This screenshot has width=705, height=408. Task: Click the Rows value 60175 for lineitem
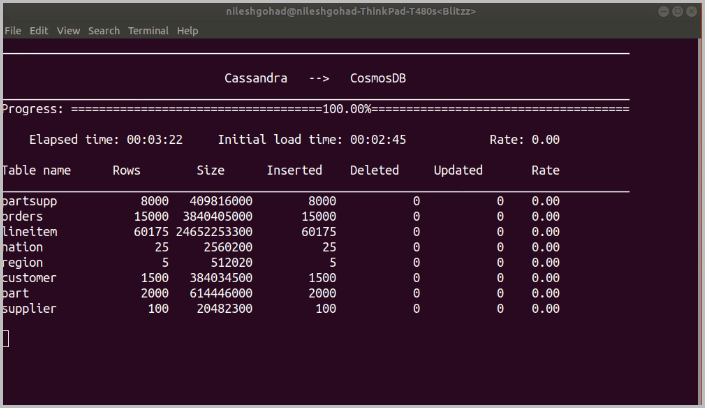click(x=152, y=232)
